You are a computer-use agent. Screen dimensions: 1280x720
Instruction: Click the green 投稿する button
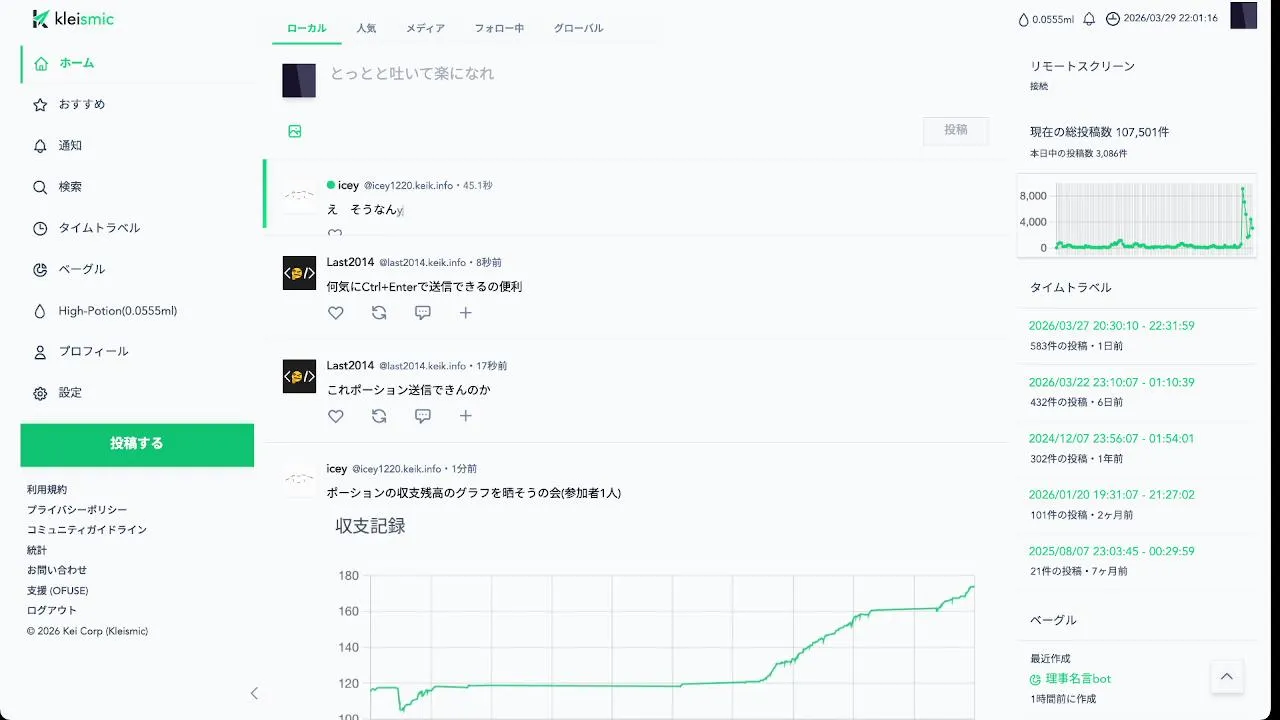137,445
